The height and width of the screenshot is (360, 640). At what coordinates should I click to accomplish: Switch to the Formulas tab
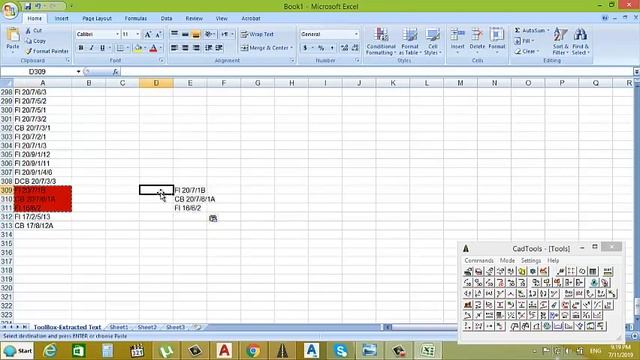pyautogui.click(x=136, y=18)
